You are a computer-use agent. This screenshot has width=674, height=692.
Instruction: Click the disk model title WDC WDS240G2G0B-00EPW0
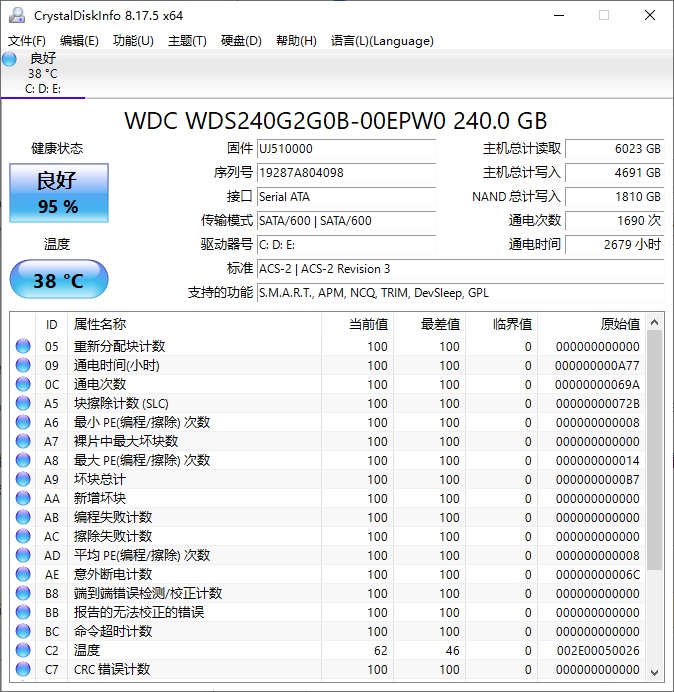click(x=335, y=121)
